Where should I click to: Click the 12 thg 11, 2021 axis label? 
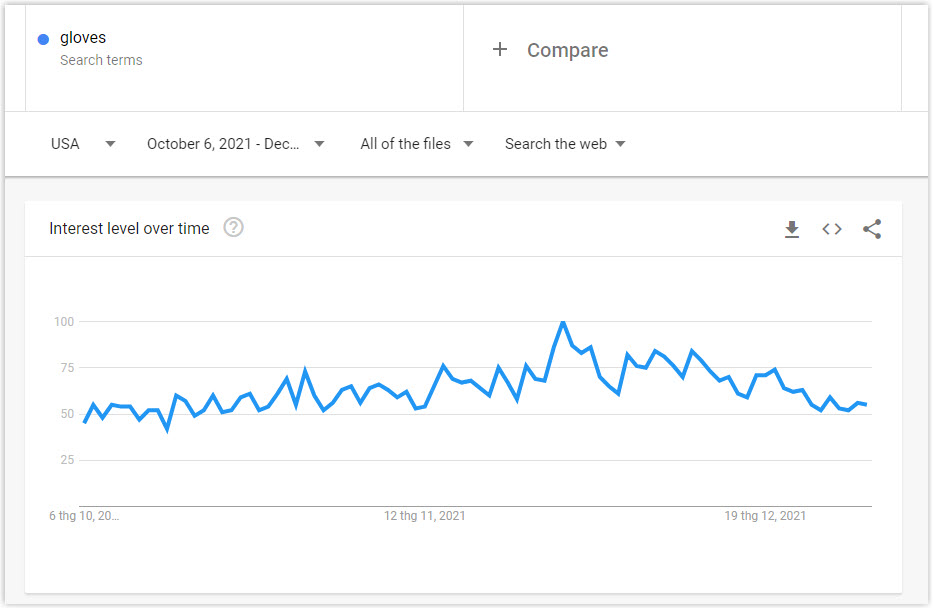[x=424, y=516]
